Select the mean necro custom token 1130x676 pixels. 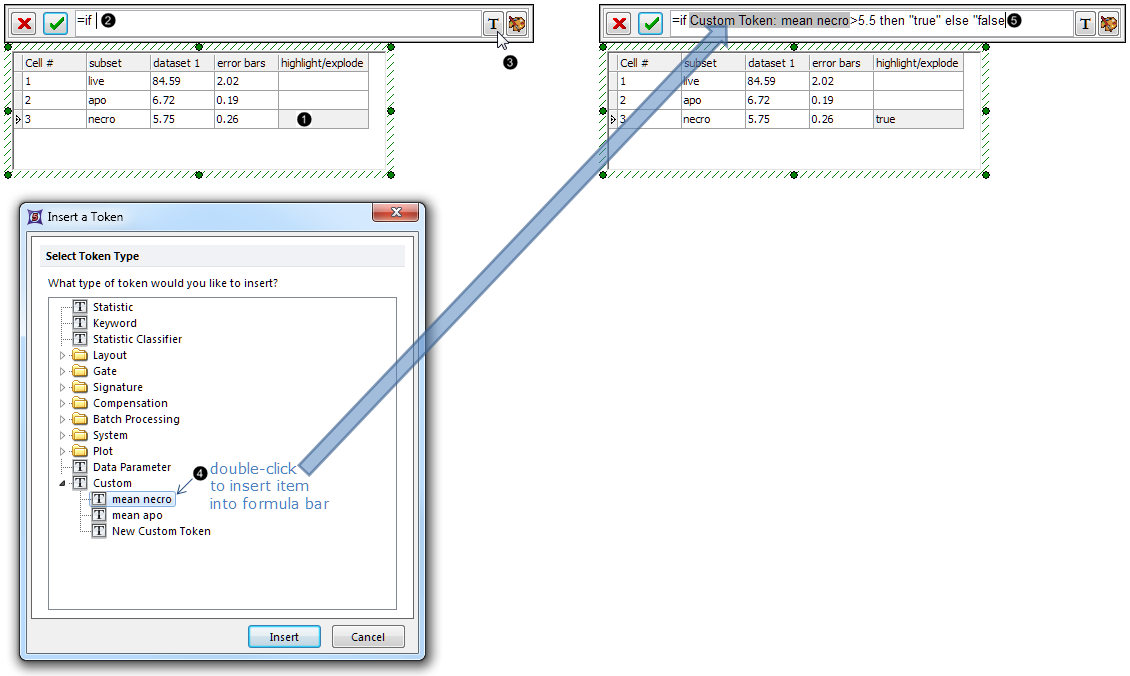141,499
